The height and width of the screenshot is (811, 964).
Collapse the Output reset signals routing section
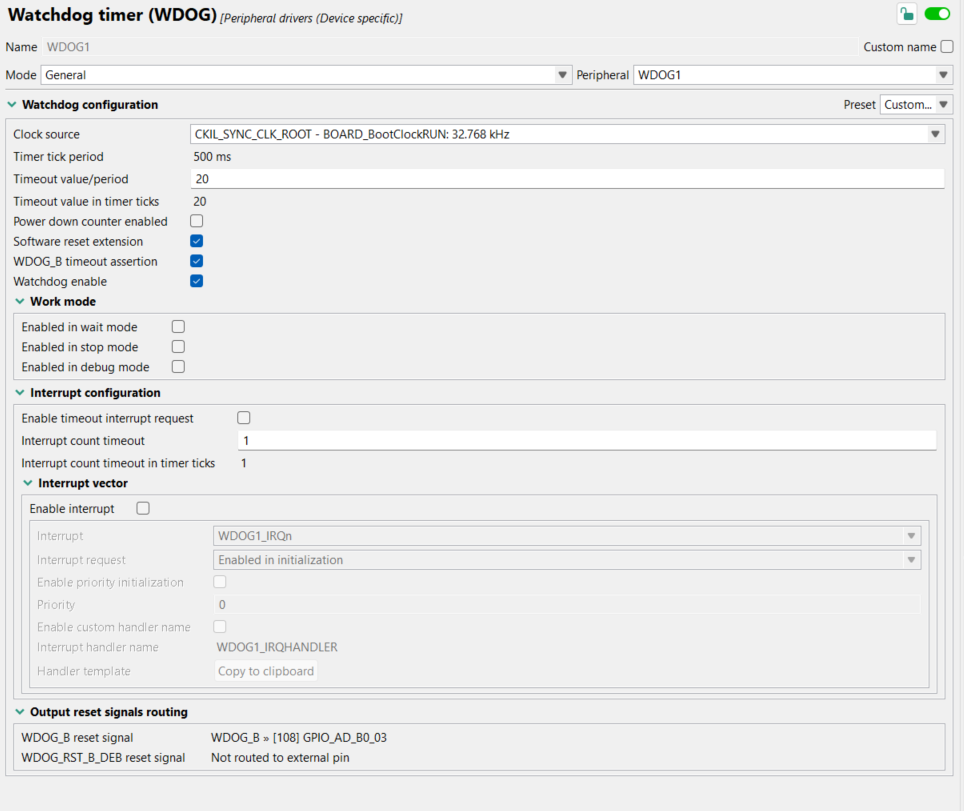pos(19,711)
